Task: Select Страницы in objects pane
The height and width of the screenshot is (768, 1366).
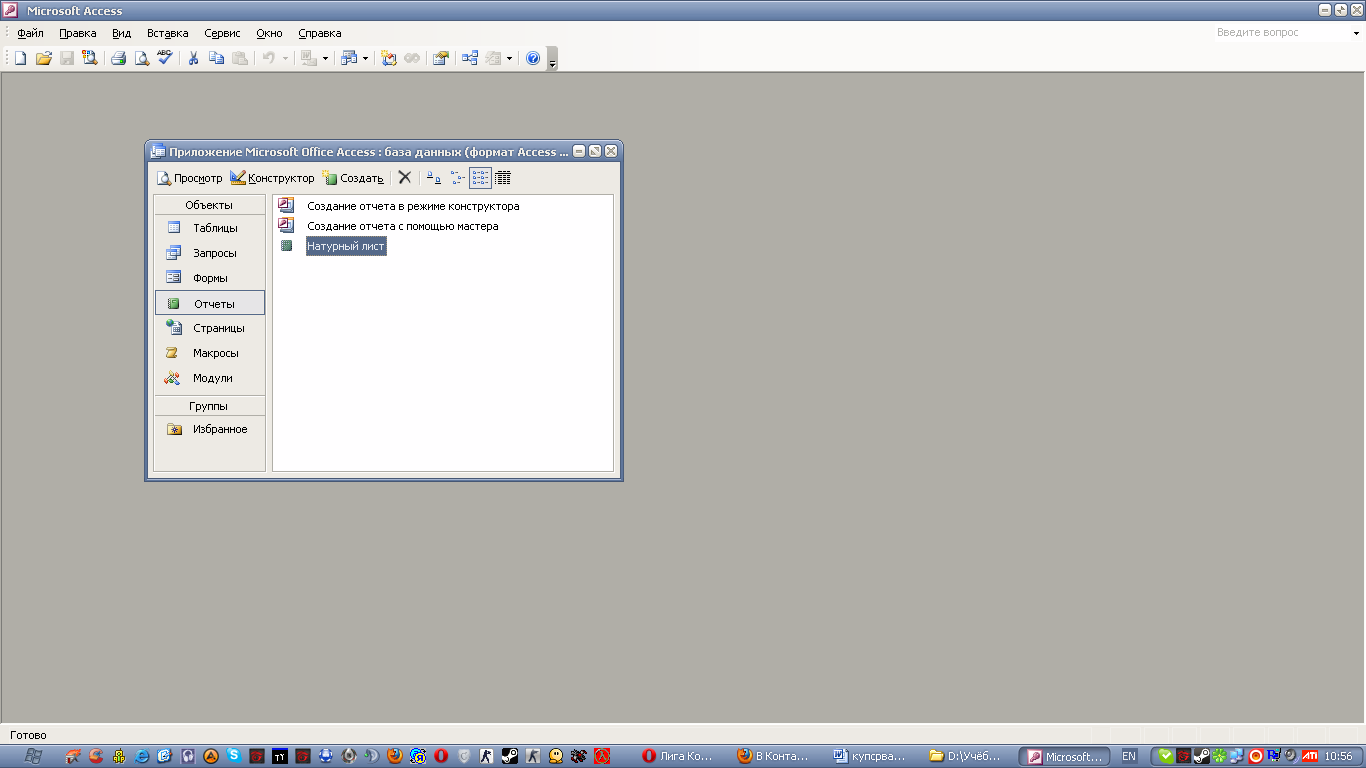Action: [209, 328]
